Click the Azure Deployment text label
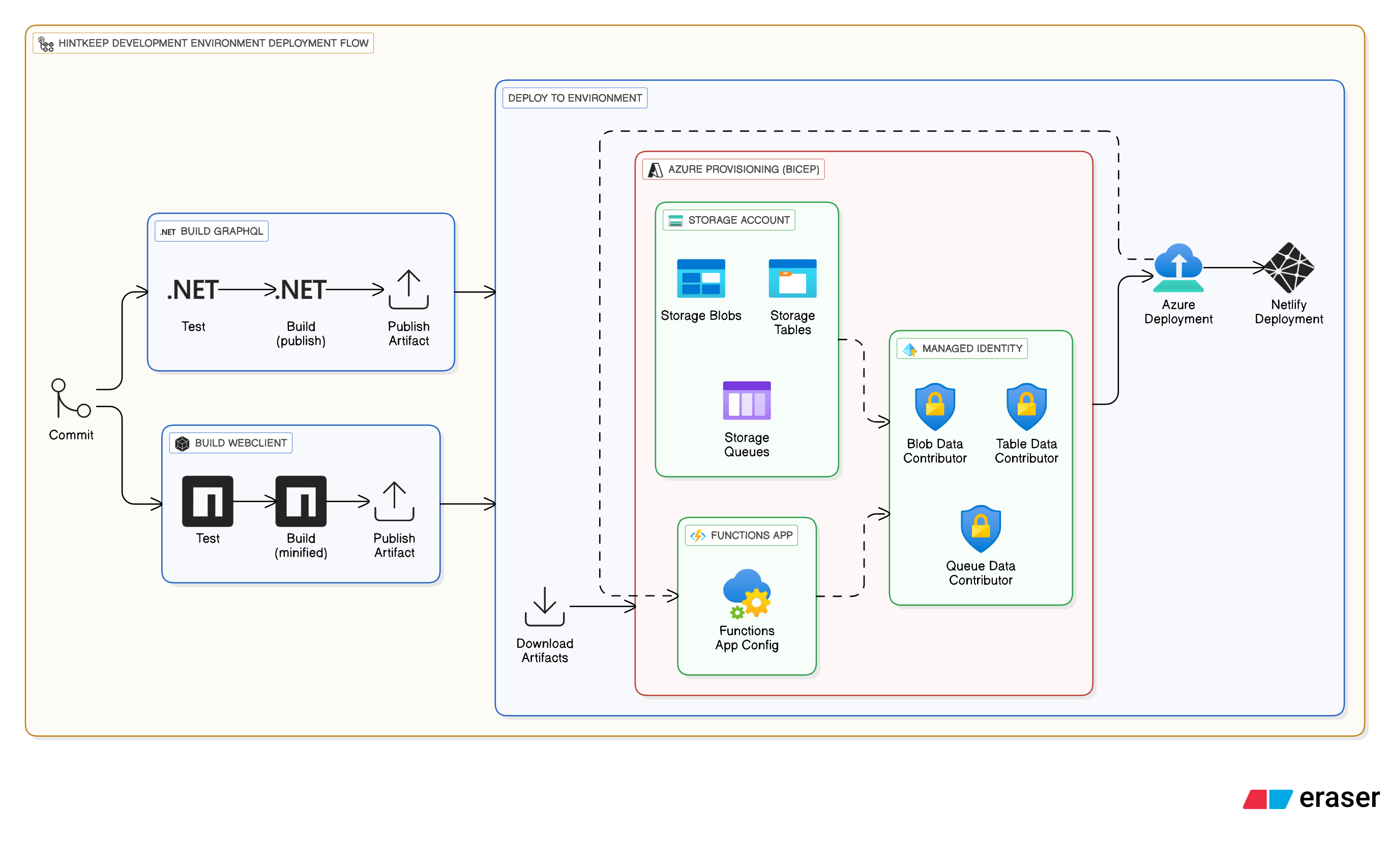The width and height of the screenshot is (1390, 868). tap(1179, 312)
